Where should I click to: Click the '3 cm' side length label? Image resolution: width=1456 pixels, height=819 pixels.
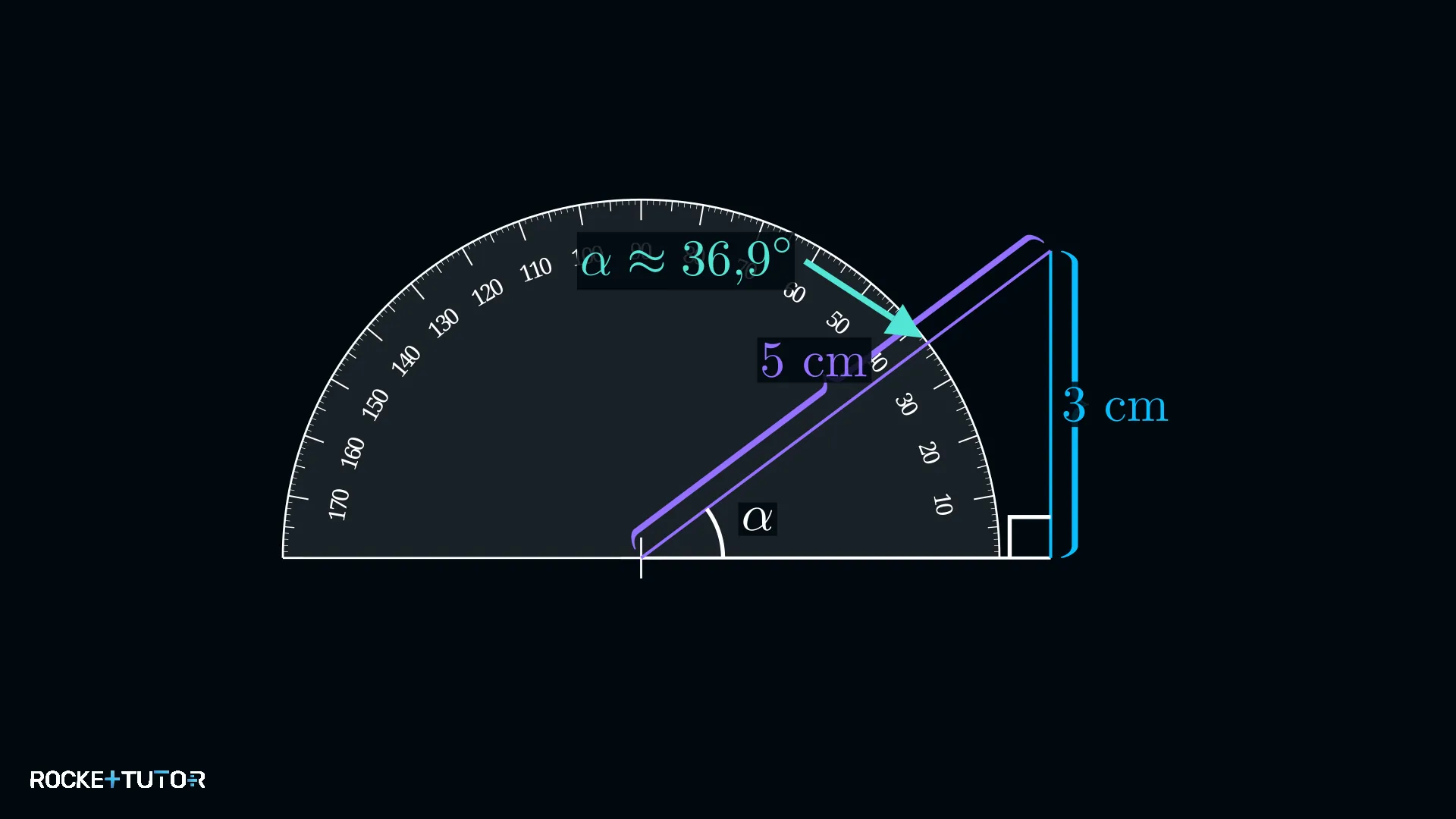click(x=1115, y=406)
